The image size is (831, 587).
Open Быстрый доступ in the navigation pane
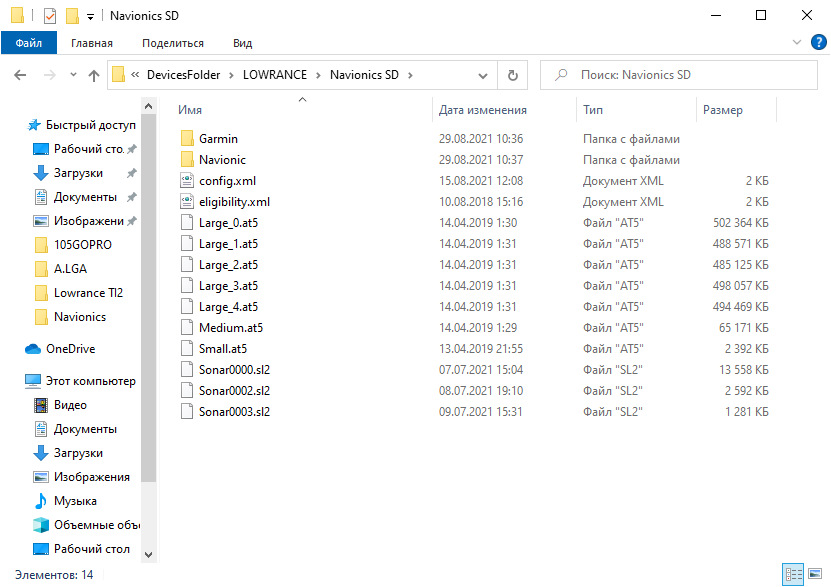click(91, 125)
